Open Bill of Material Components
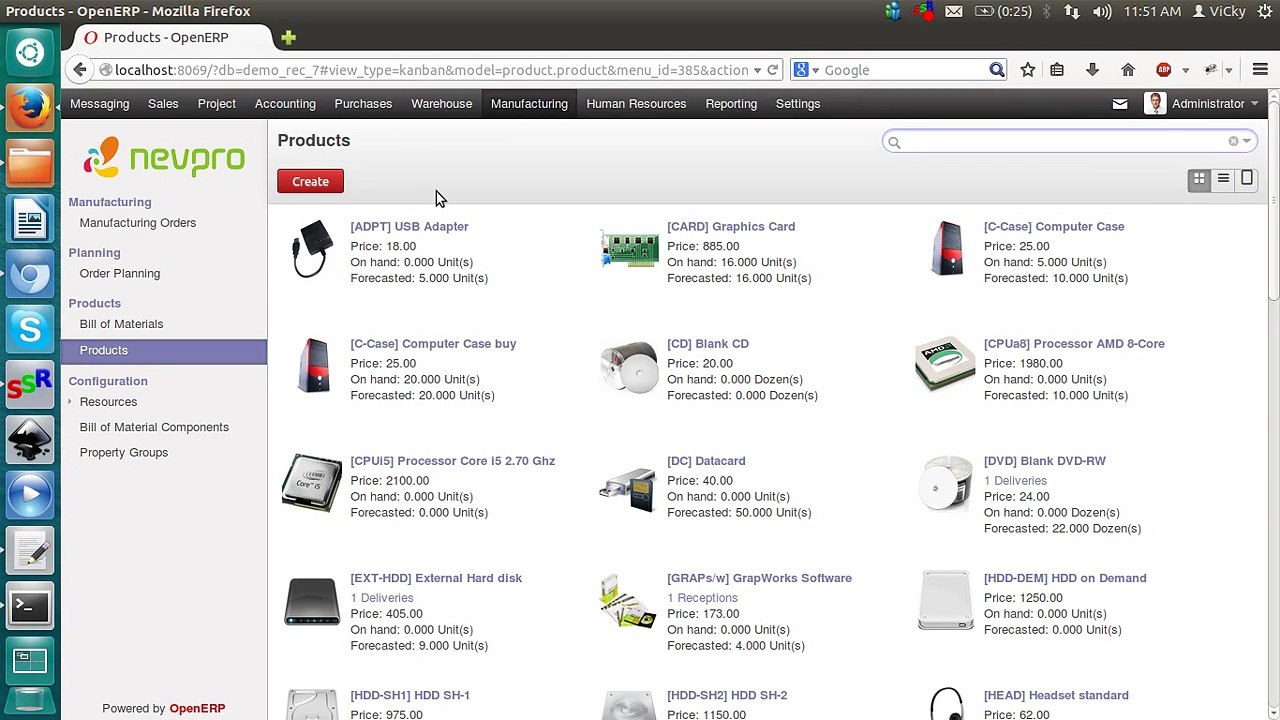Viewport: 1280px width, 720px height. point(154,427)
